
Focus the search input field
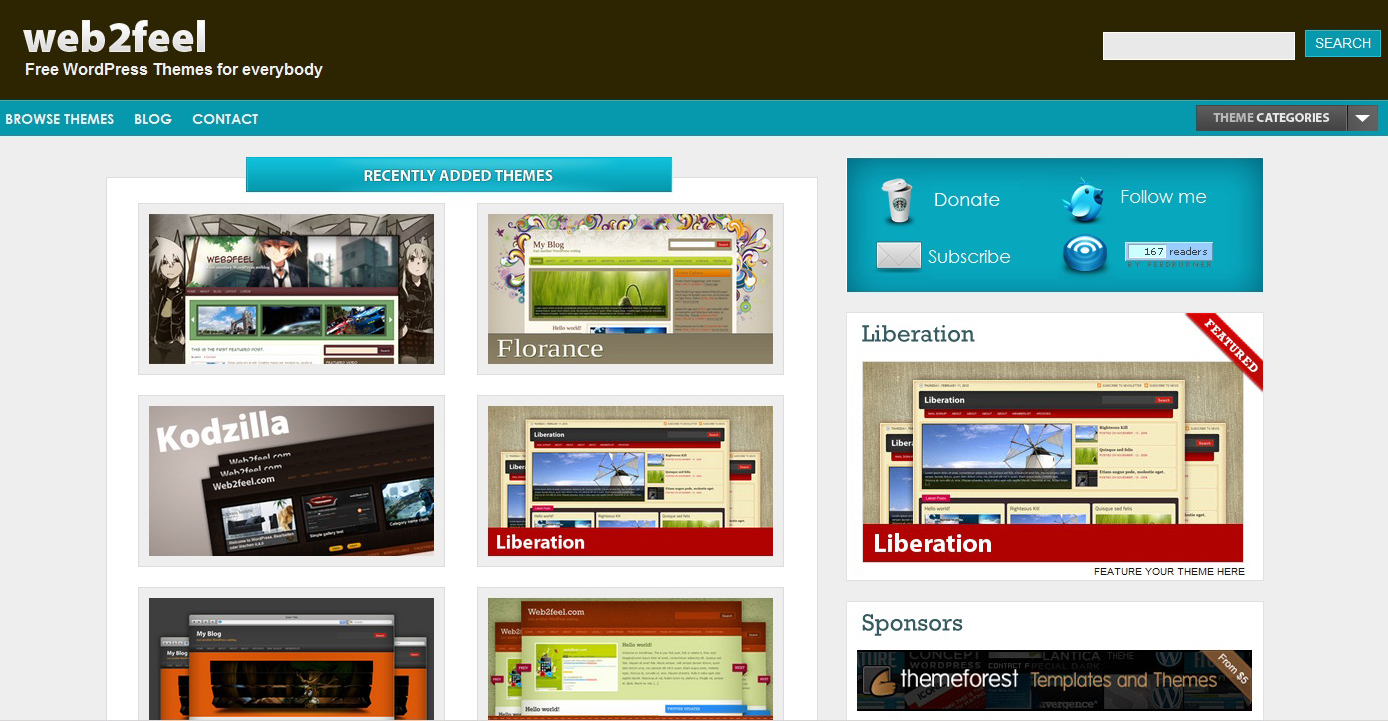(1198, 46)
